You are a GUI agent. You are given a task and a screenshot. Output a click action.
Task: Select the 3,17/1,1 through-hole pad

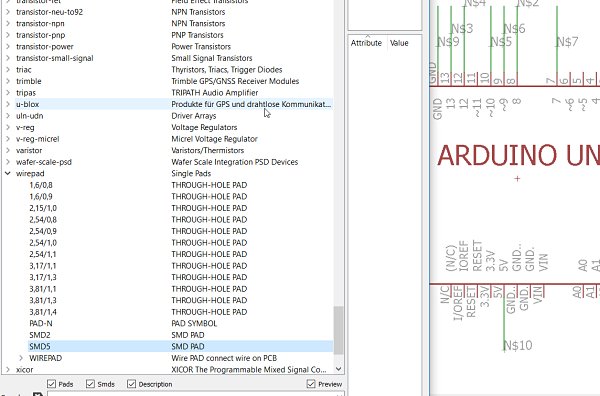(x=181, y=266)
